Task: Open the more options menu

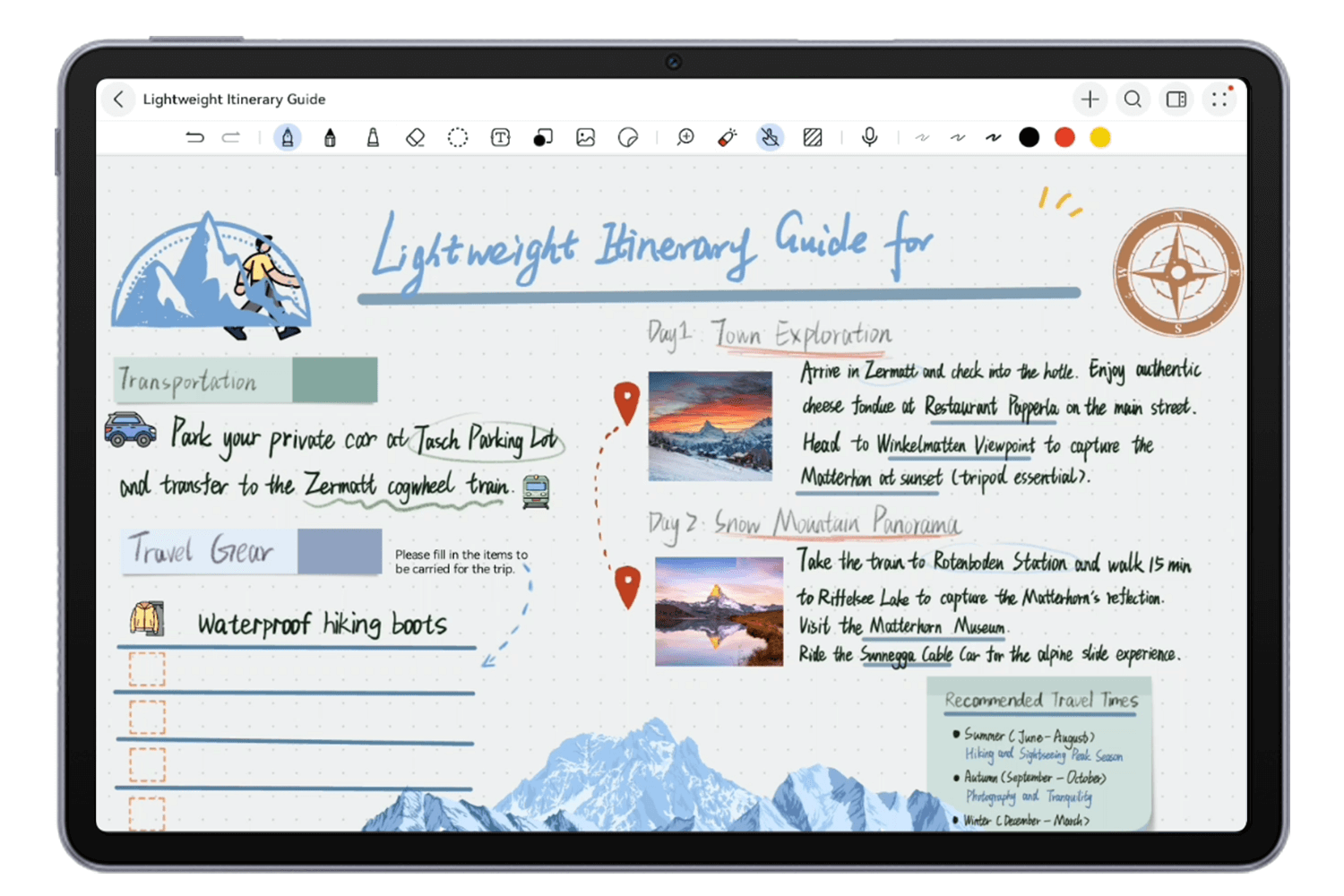Action: 1219,99
